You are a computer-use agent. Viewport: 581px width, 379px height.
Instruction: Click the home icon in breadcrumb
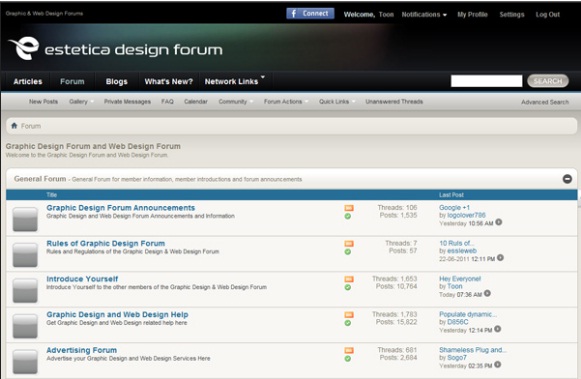point(14,126)
